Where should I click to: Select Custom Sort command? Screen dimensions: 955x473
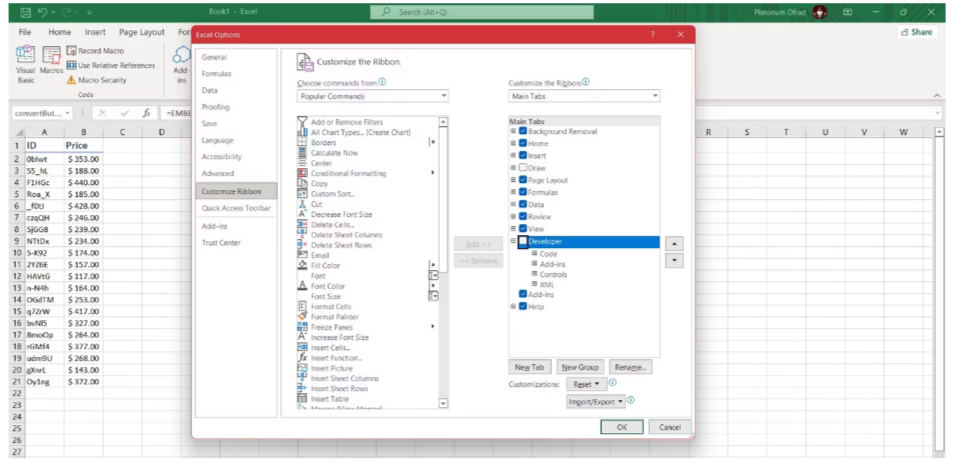point(333,194)
